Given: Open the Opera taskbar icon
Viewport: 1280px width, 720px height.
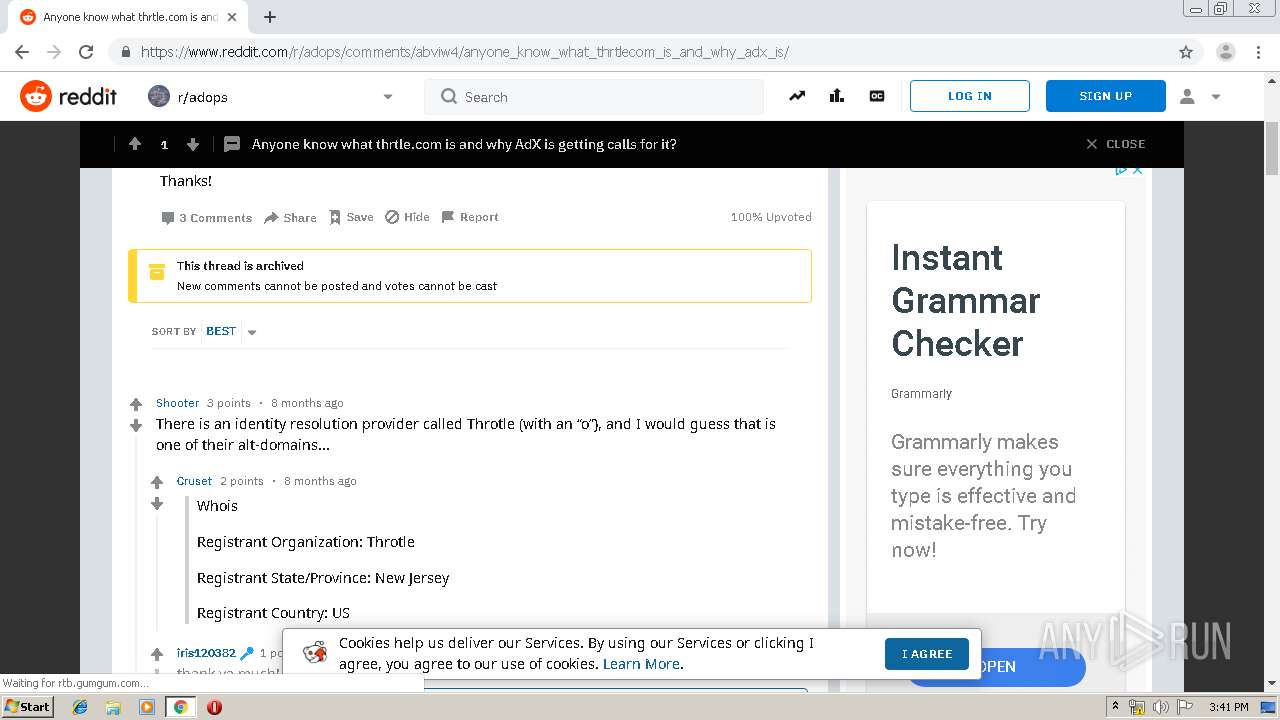Looking at the screenshot, I should click(214, 707).
